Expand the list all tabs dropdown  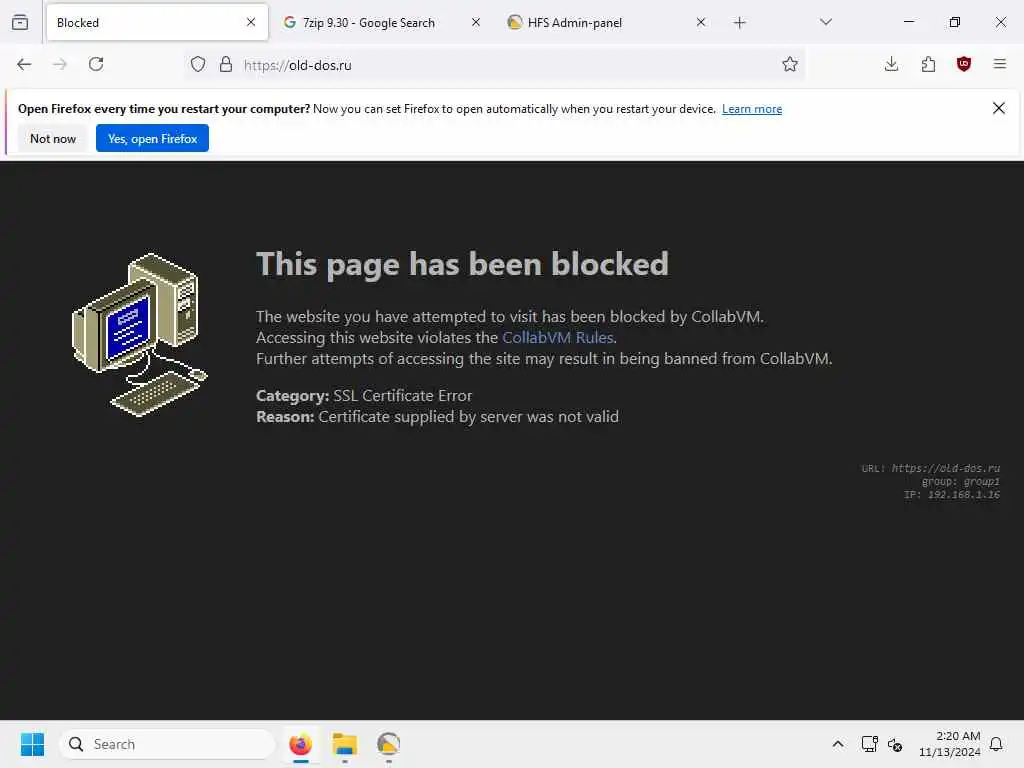(825, 22)
